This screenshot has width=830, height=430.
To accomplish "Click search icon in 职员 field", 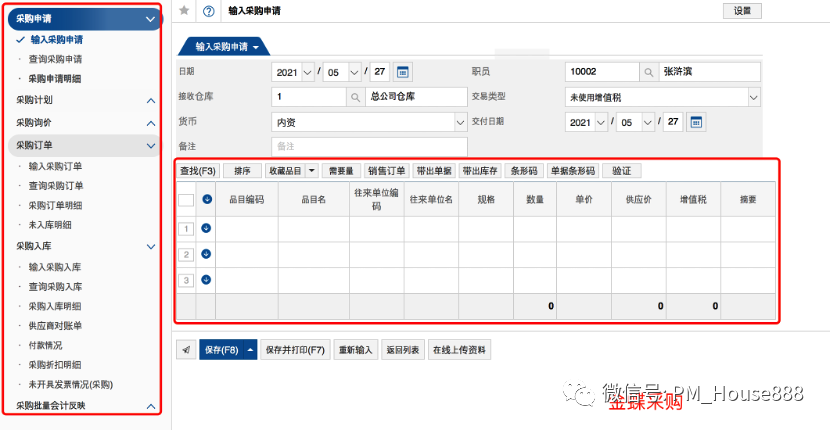I will 648,72.
